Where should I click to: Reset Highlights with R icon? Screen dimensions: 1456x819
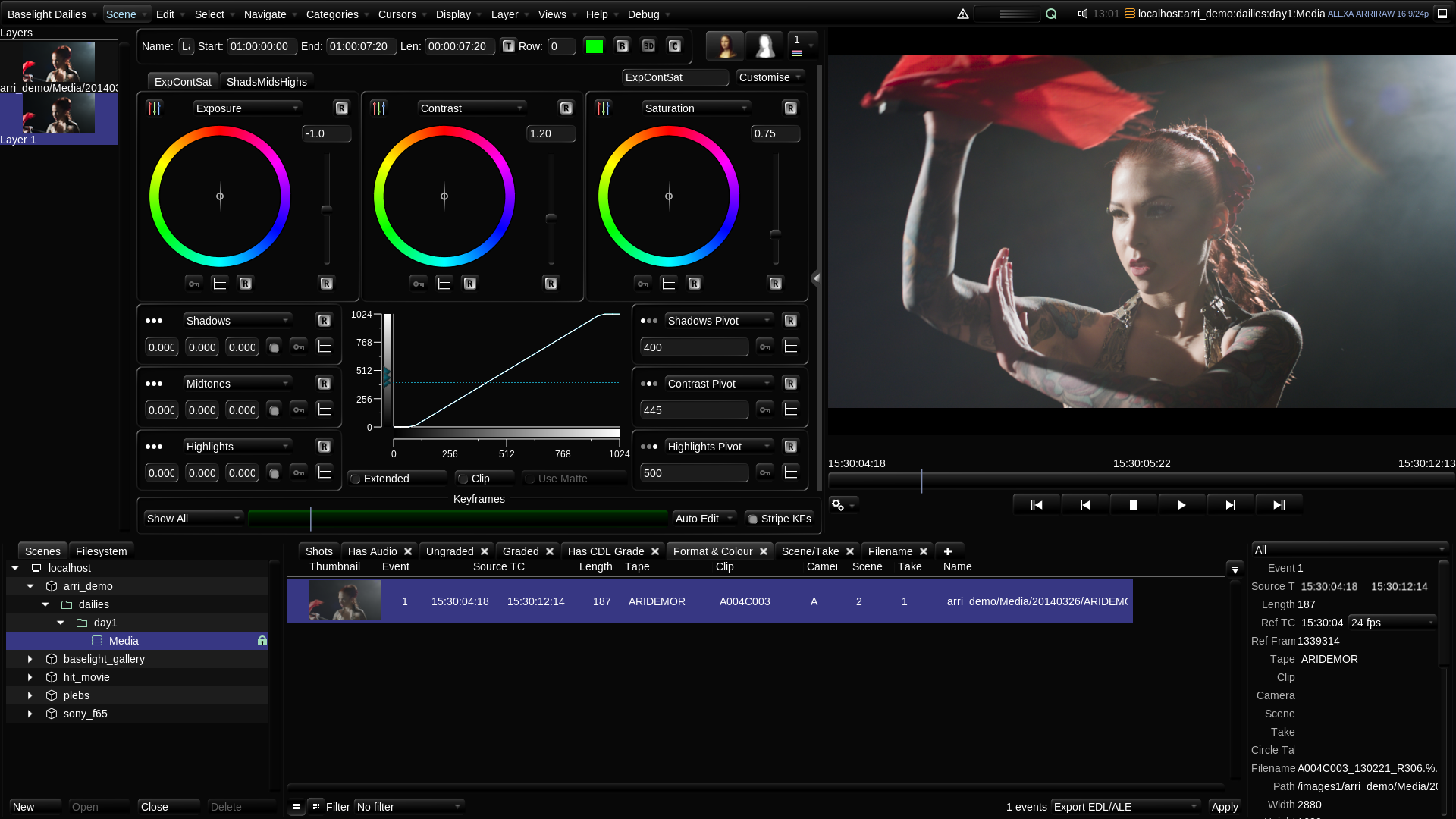(x=324, y=447)
